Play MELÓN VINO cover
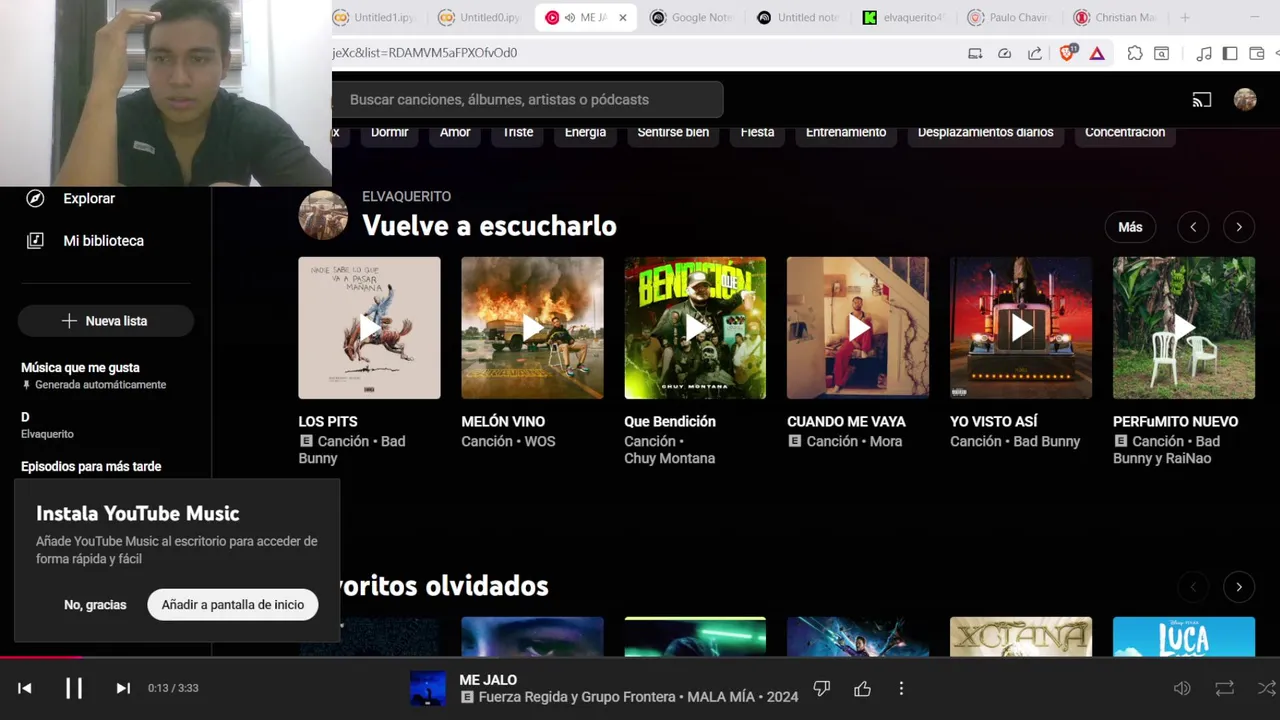This screenshot has width=1280, height=720. pos(532,328)
